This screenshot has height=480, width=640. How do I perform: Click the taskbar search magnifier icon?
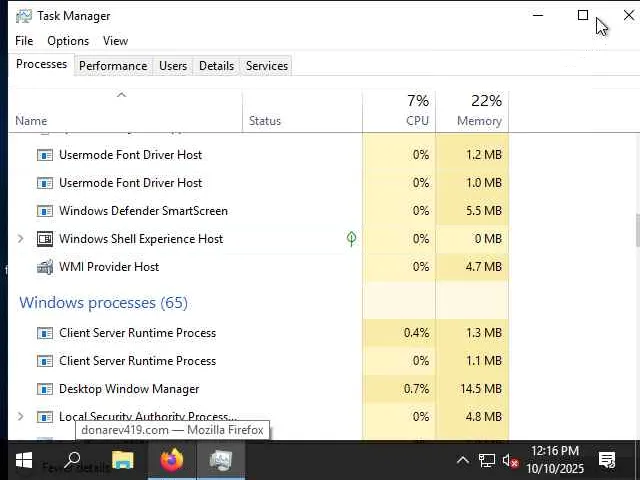click(72, 460)
